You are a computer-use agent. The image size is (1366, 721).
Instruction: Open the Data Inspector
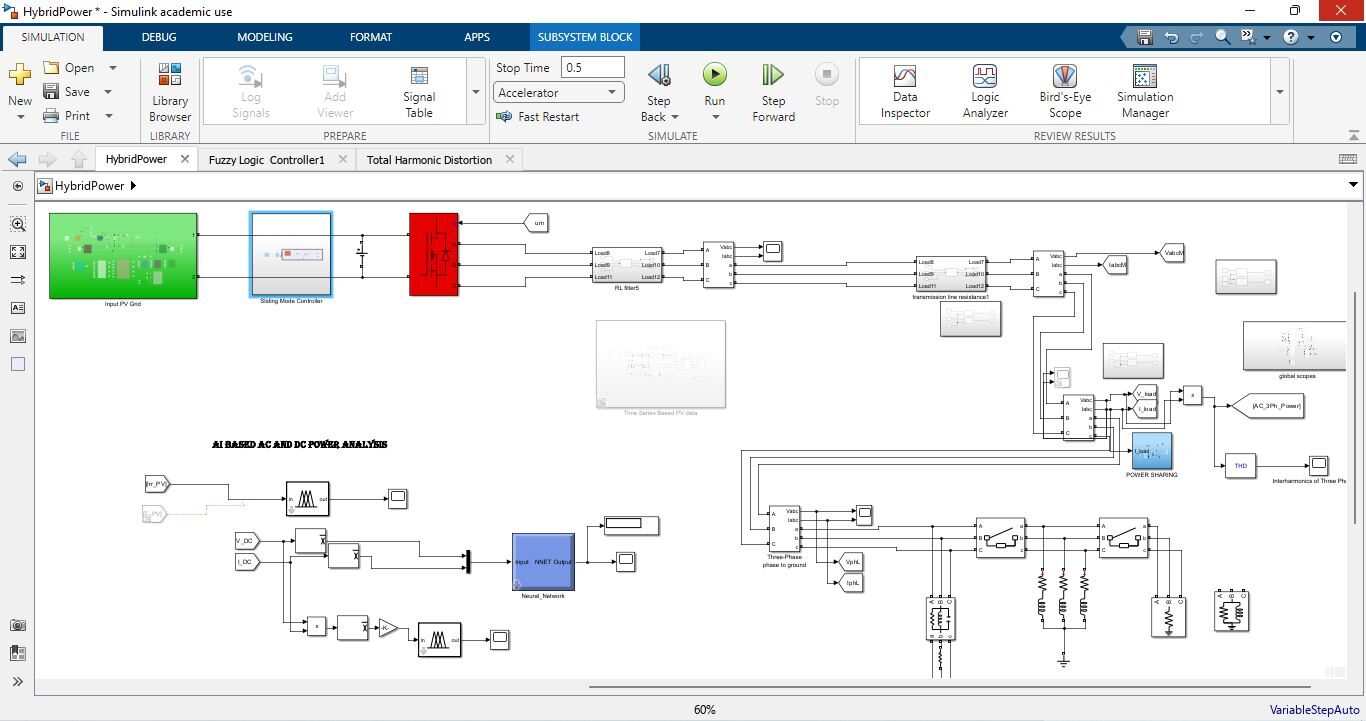(904, 92)
